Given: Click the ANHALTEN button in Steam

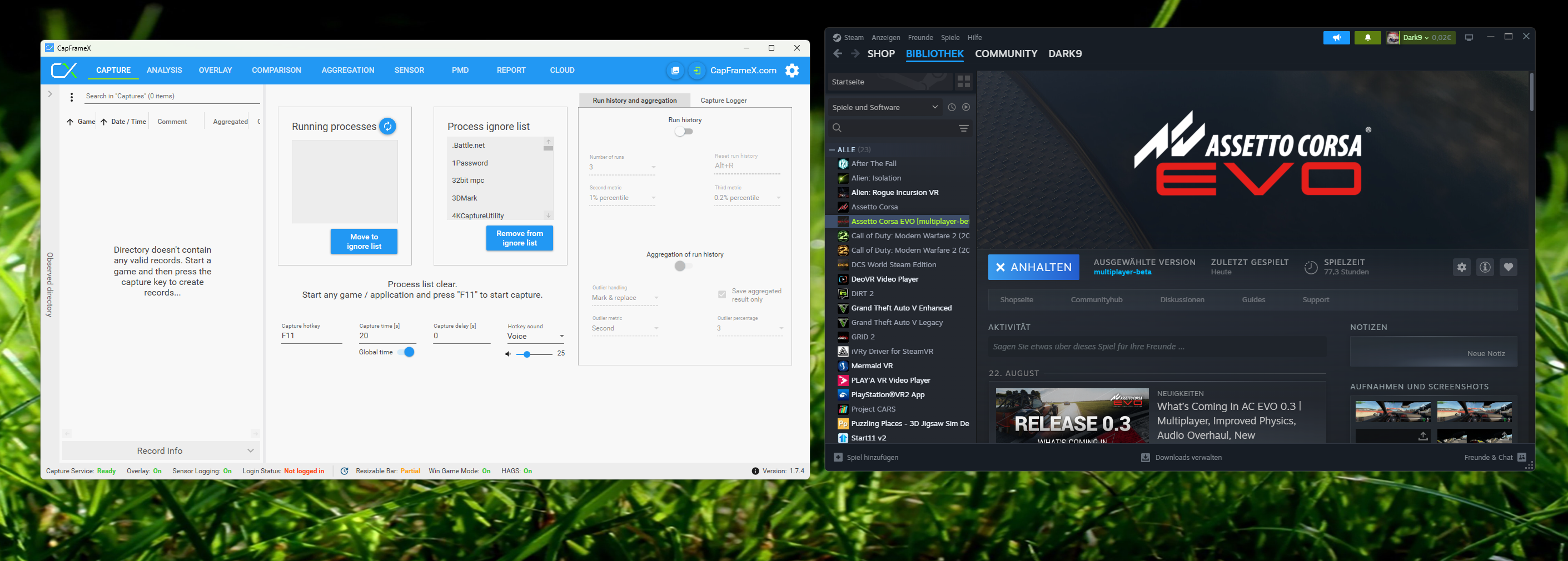Looking at the screenshot, I should click(1033, 267).
